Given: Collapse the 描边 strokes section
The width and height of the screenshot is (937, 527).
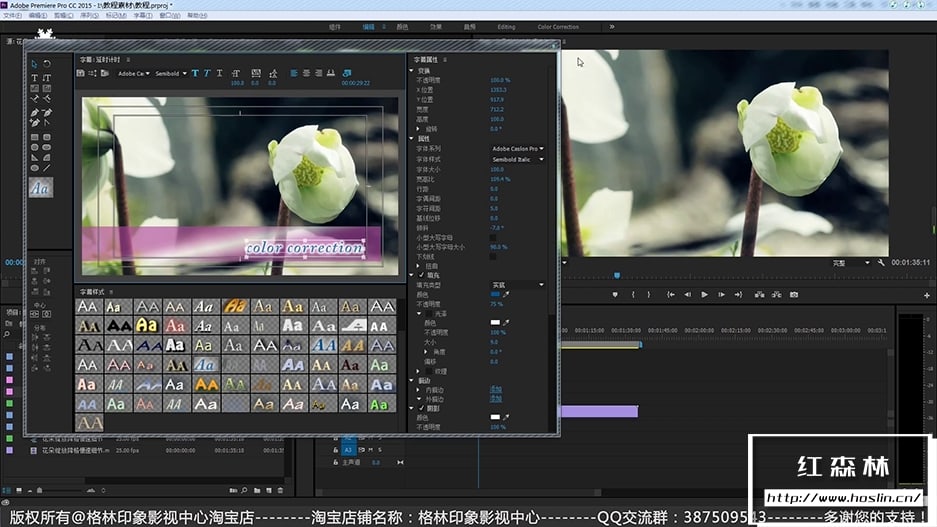Looking at the screenshot, I should 411,381.
